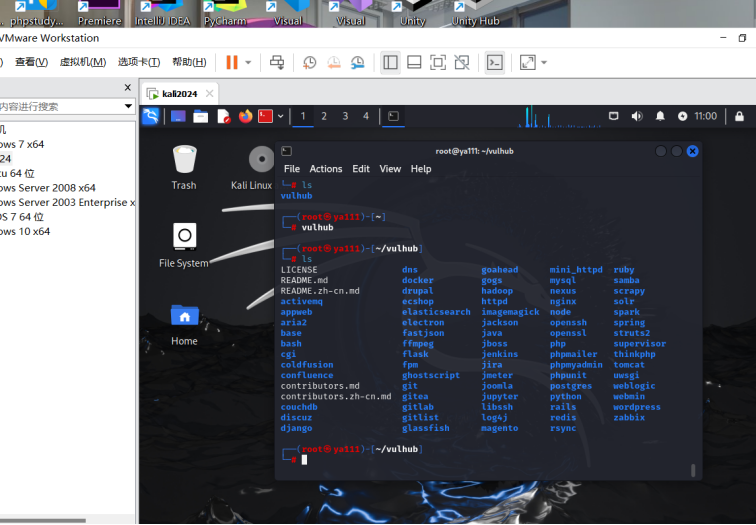Open the dropdown arrow beside the pause button
Screen dimensions: 756x525
248,63
